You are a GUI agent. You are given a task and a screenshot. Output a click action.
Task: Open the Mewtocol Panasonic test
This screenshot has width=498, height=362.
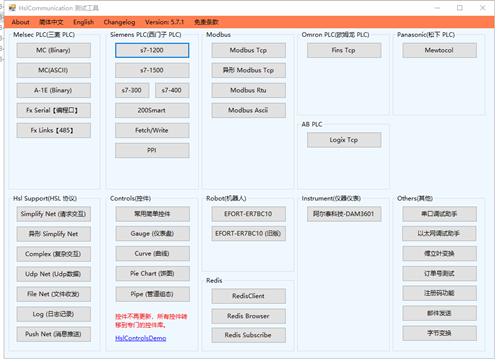click(439, 50)
